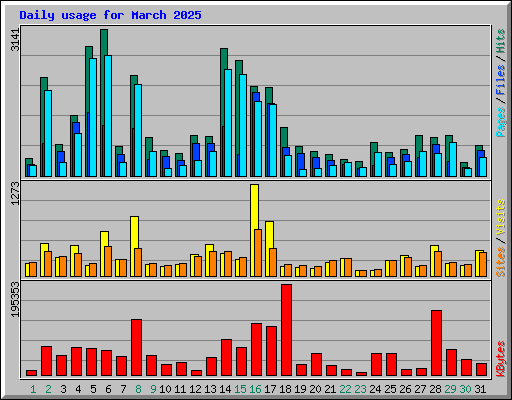Click the cyan pages bar for day 5
Screen dimensions: 512x400
click(x=93, y=117)
